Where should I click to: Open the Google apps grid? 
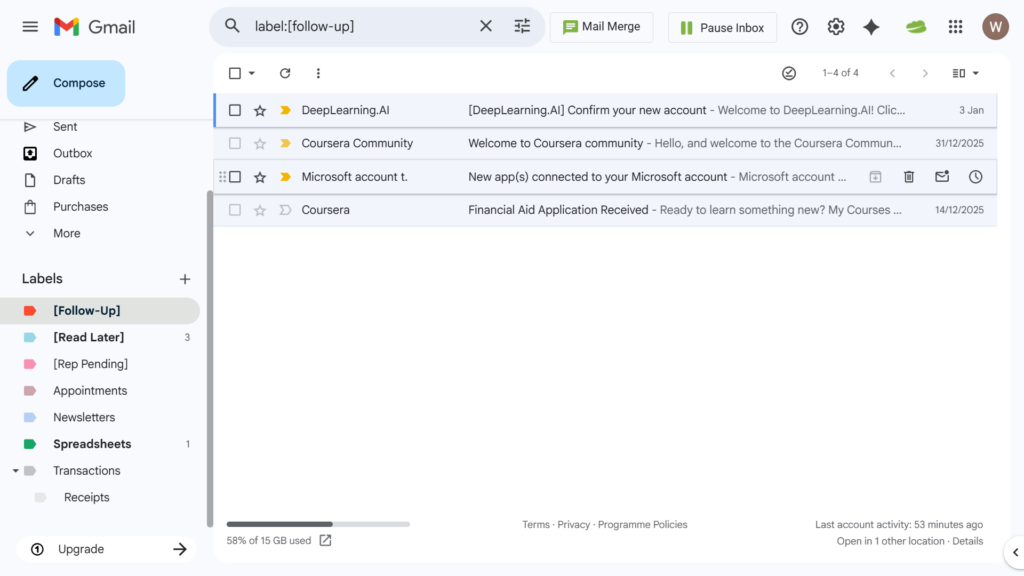955,27
